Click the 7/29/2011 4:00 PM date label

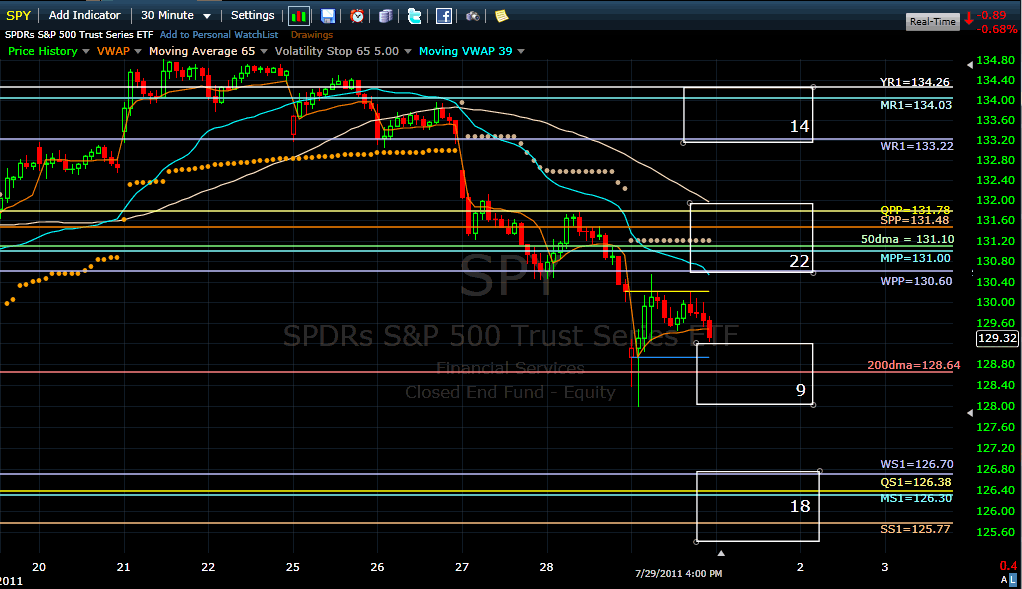[679, 573]
